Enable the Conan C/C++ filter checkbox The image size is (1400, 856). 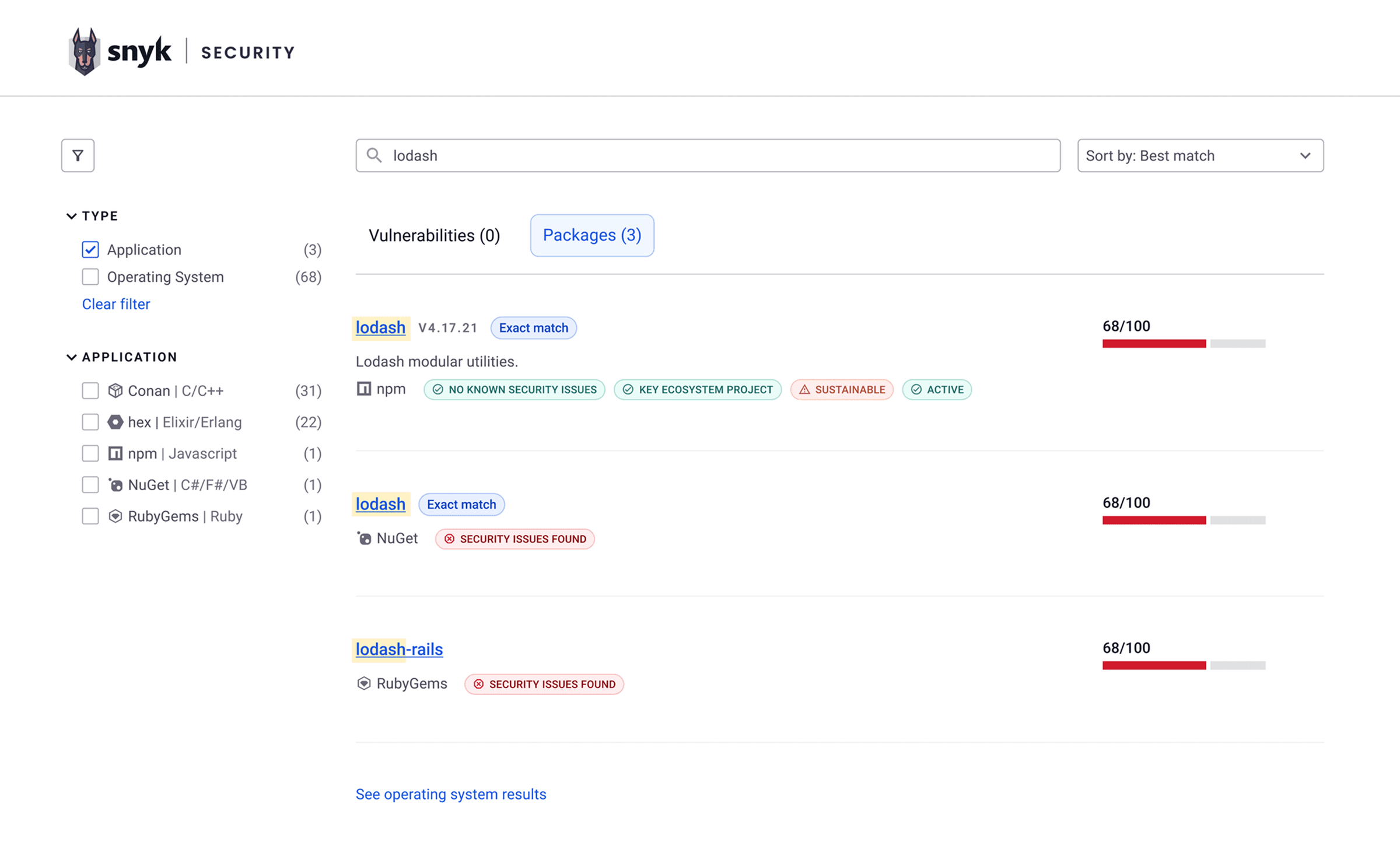tap(90, 390)
